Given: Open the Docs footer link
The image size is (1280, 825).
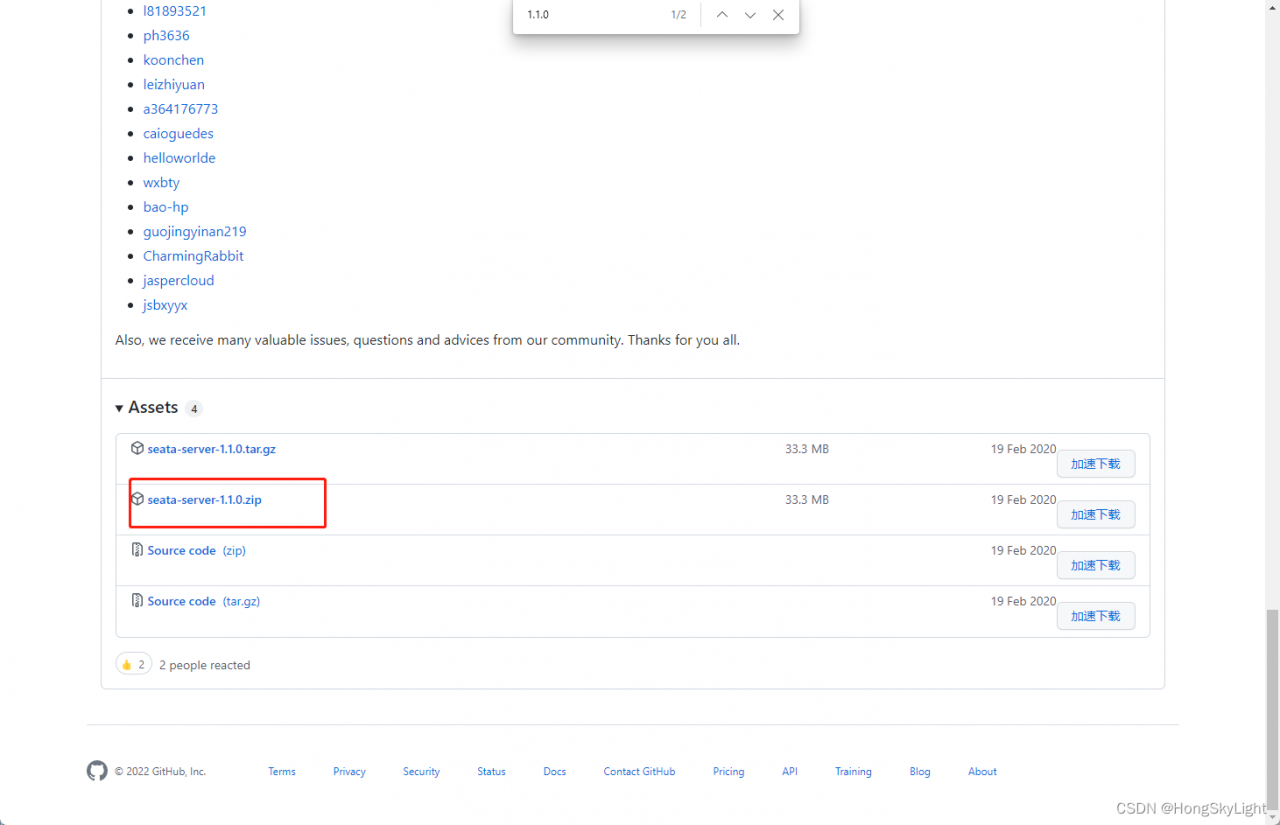Looking at the screenshot, I should pyautogui.click(x=555, y=771).
